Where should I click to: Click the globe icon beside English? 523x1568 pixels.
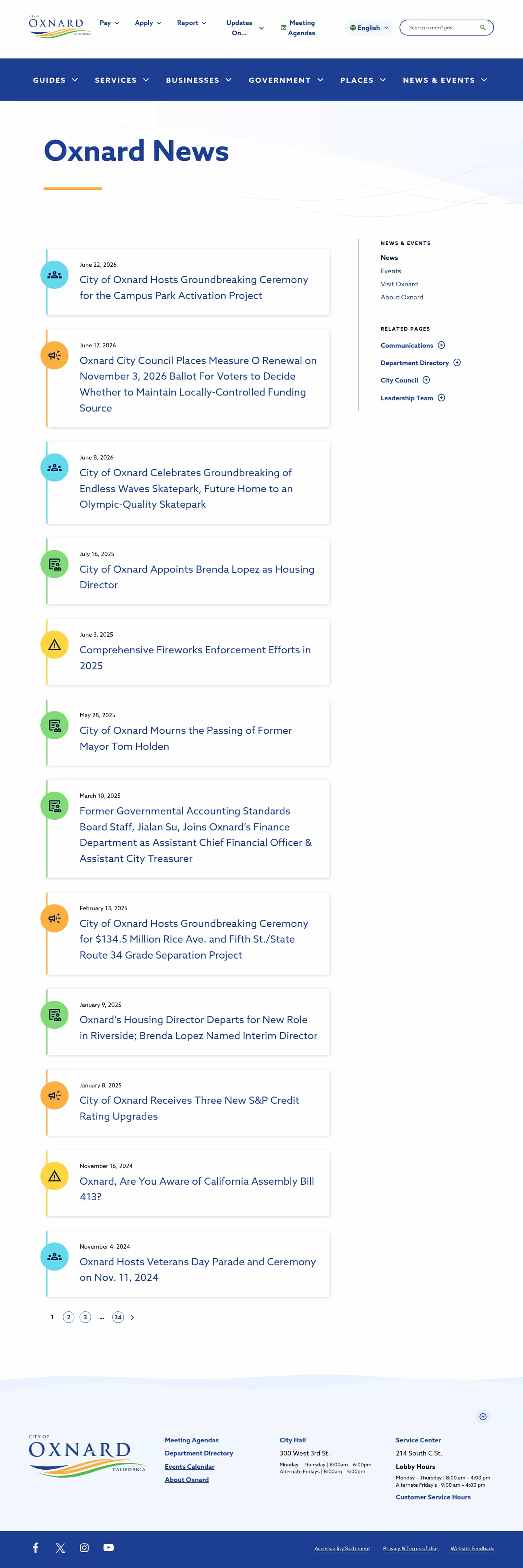[353, 28]
